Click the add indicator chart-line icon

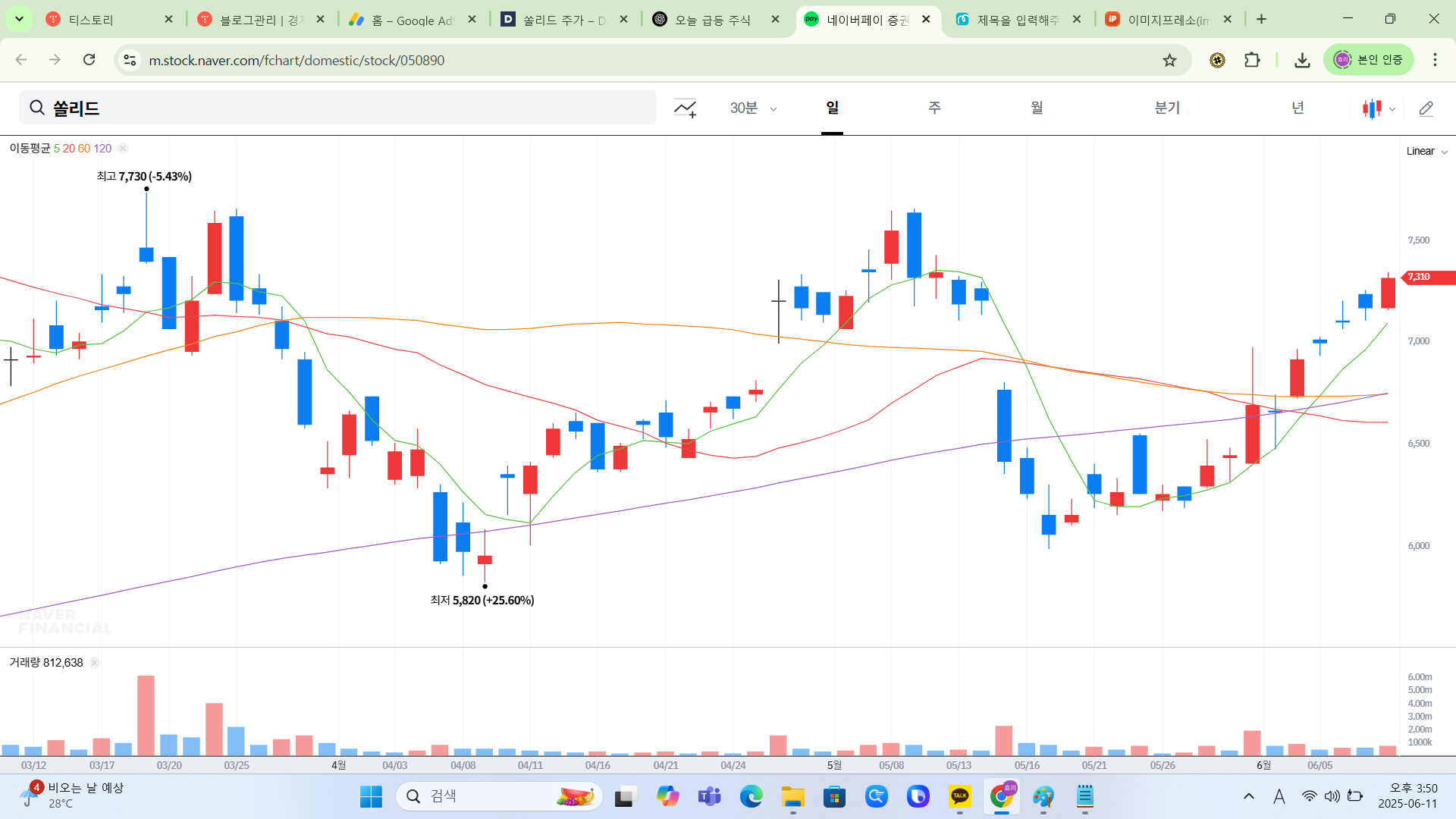685,108
